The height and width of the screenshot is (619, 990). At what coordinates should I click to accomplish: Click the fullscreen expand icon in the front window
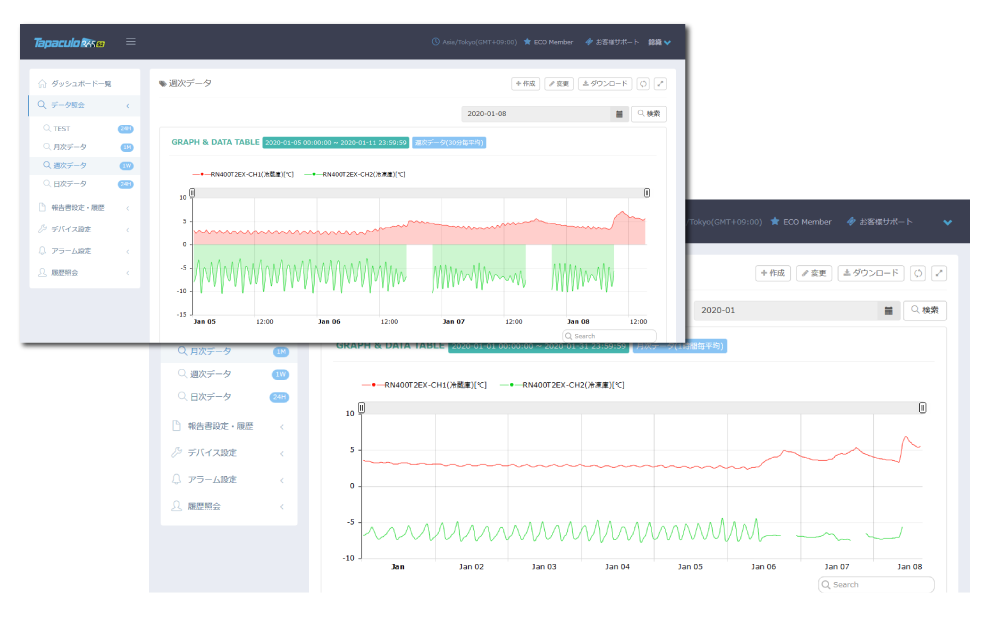660,83
